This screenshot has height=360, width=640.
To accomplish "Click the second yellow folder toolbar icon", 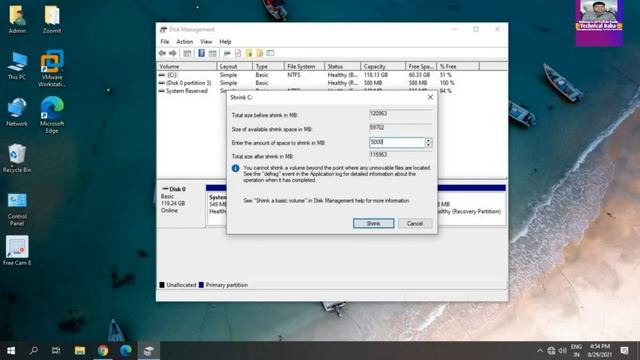I will point(259,53).
